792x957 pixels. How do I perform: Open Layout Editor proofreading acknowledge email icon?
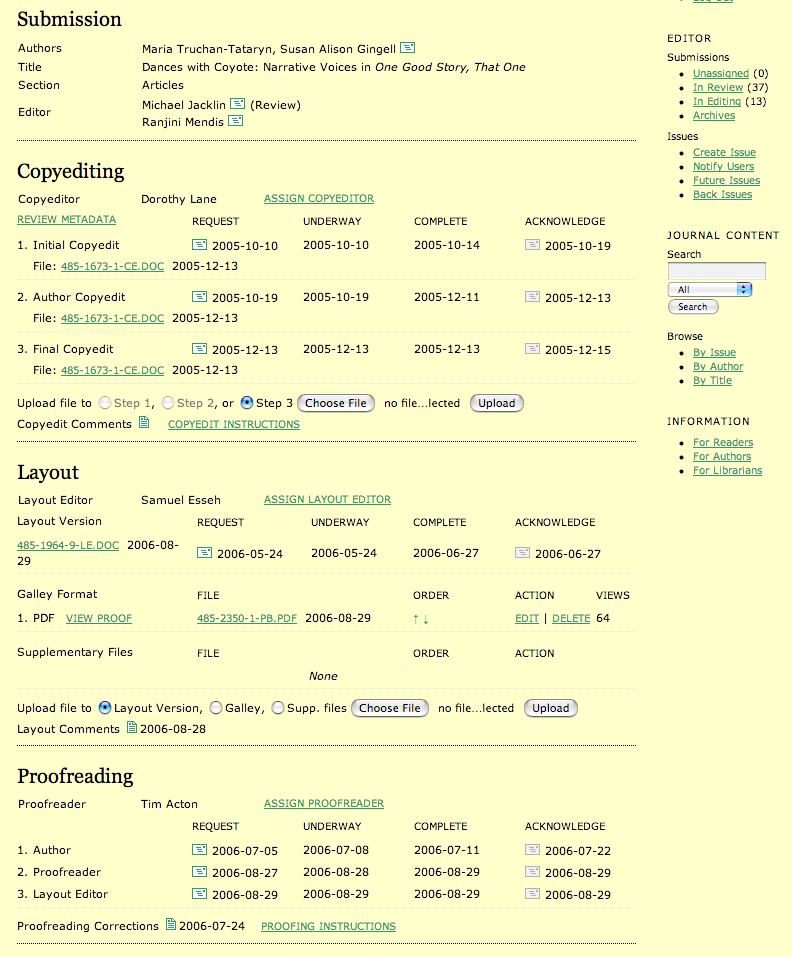533,894
